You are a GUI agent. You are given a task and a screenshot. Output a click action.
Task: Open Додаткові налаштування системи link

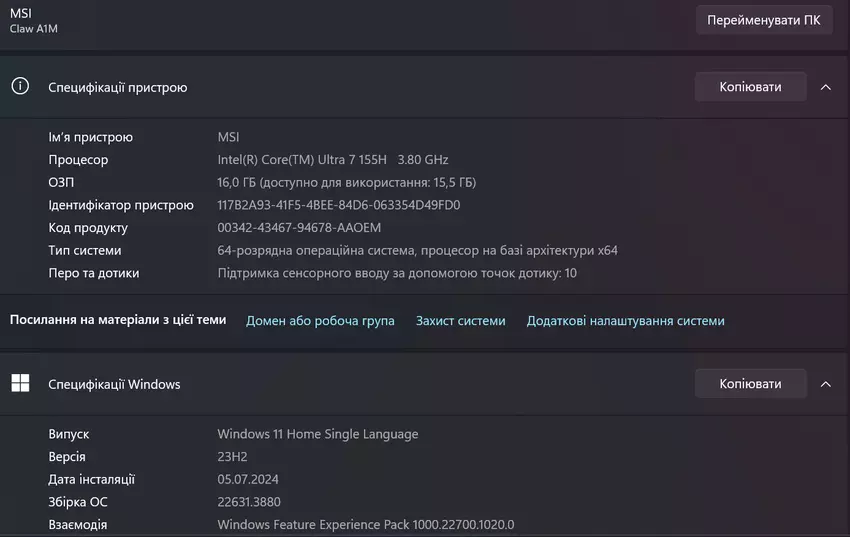(x=626, y=321)
